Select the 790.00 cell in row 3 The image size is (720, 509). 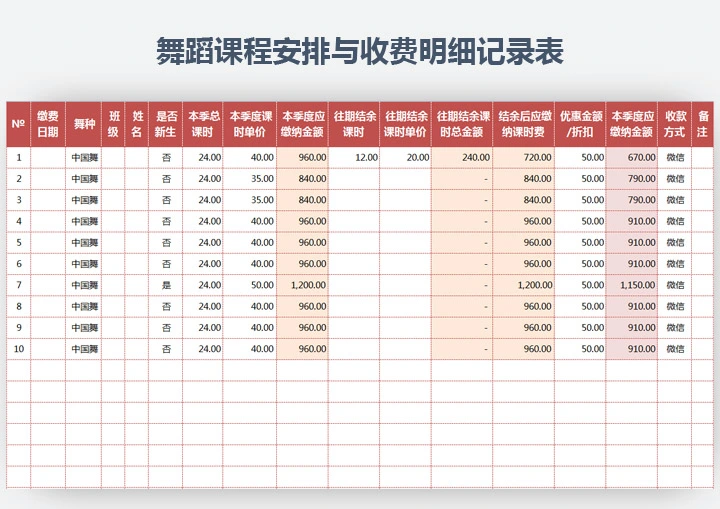click(632, 200)
